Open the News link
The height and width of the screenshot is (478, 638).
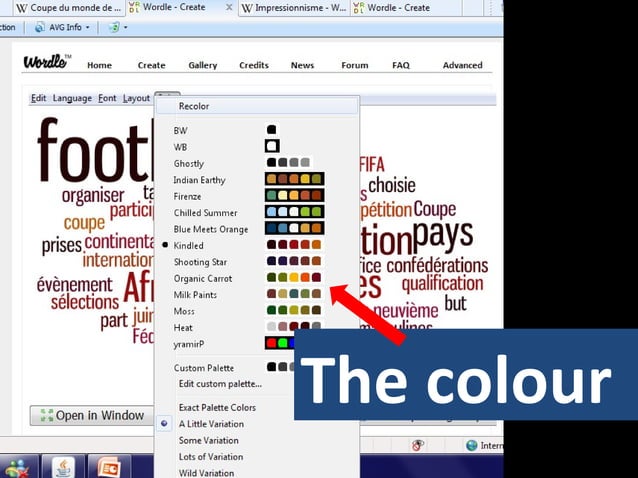[302, 65]
